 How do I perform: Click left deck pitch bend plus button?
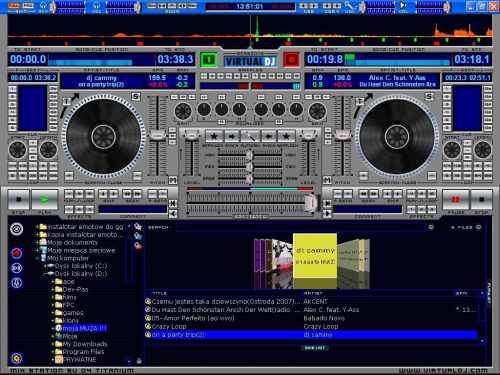click(163, 194)
